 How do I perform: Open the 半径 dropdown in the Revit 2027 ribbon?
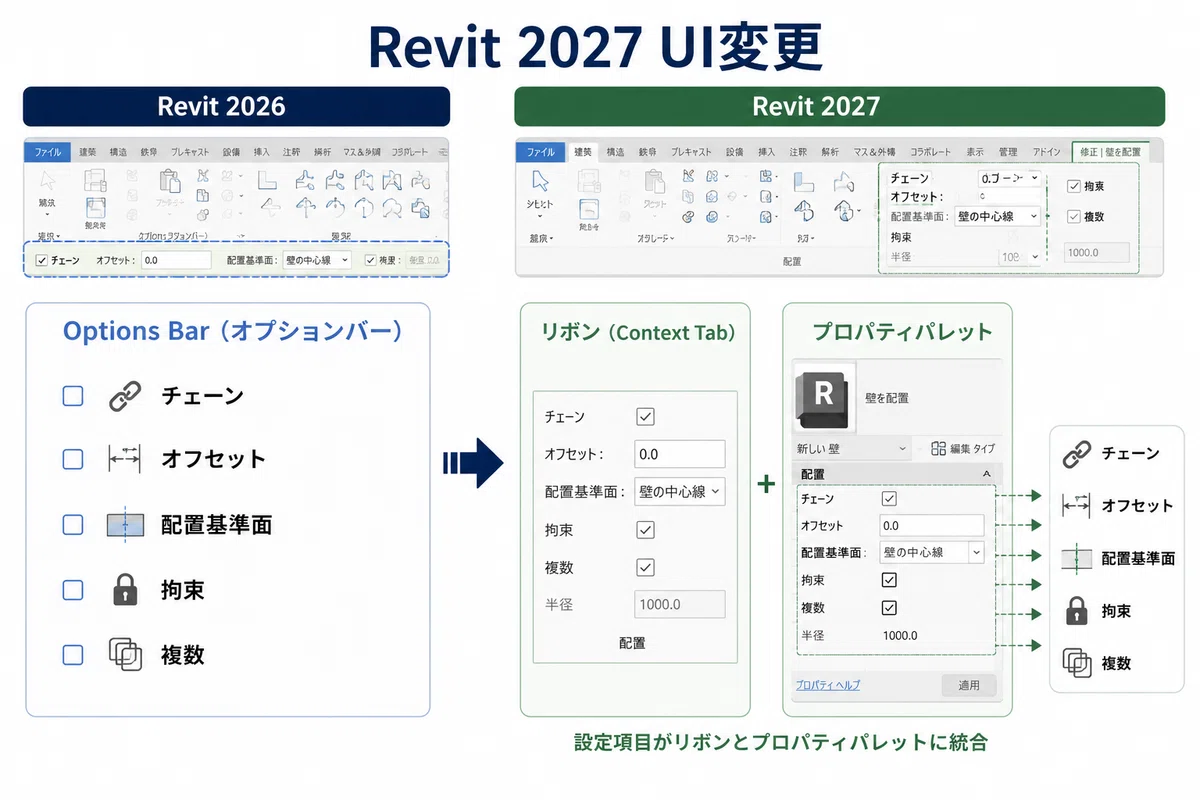click(1020, 257)
